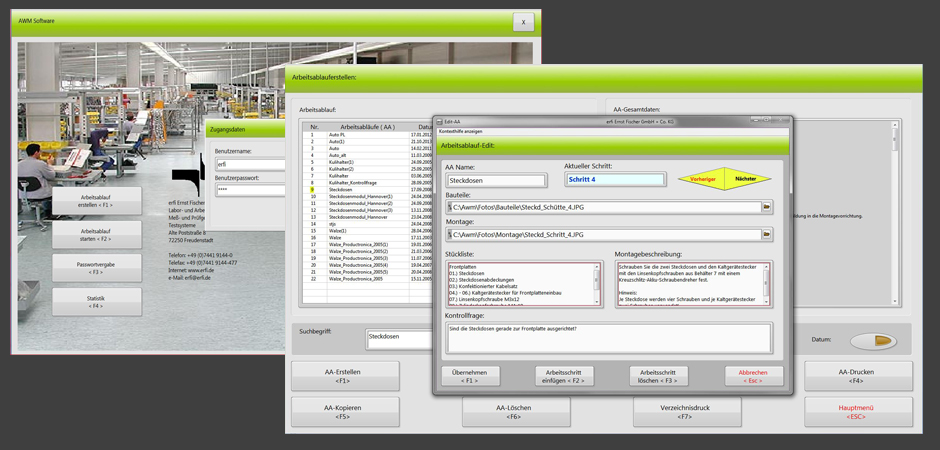This screenshot has height=450, width=940.
Task: Click the Montage folder browse icon
Action: (x=767, y=235)
